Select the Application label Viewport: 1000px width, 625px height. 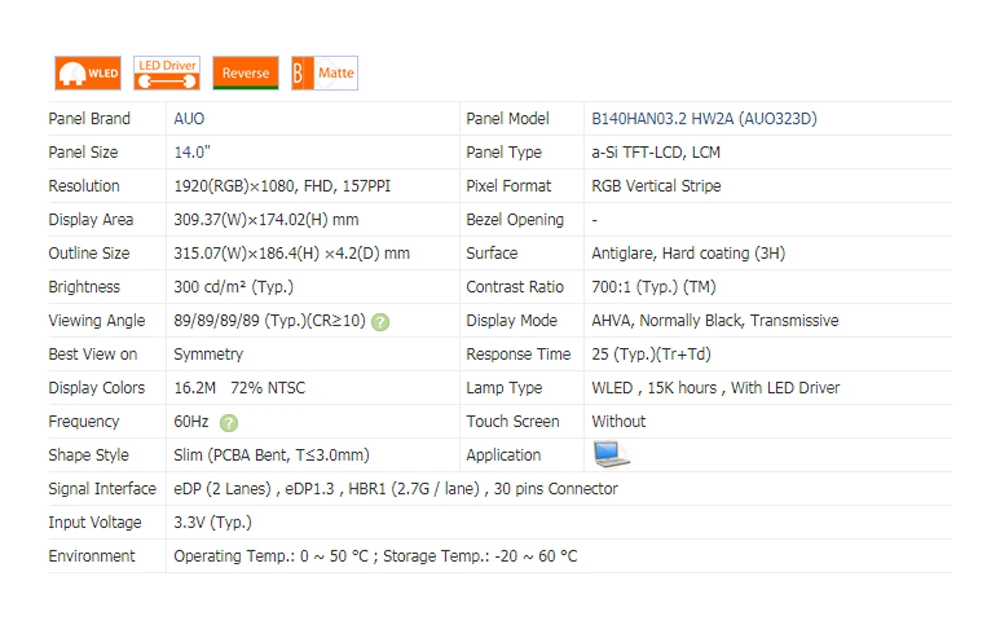click(x=503, y=455)
